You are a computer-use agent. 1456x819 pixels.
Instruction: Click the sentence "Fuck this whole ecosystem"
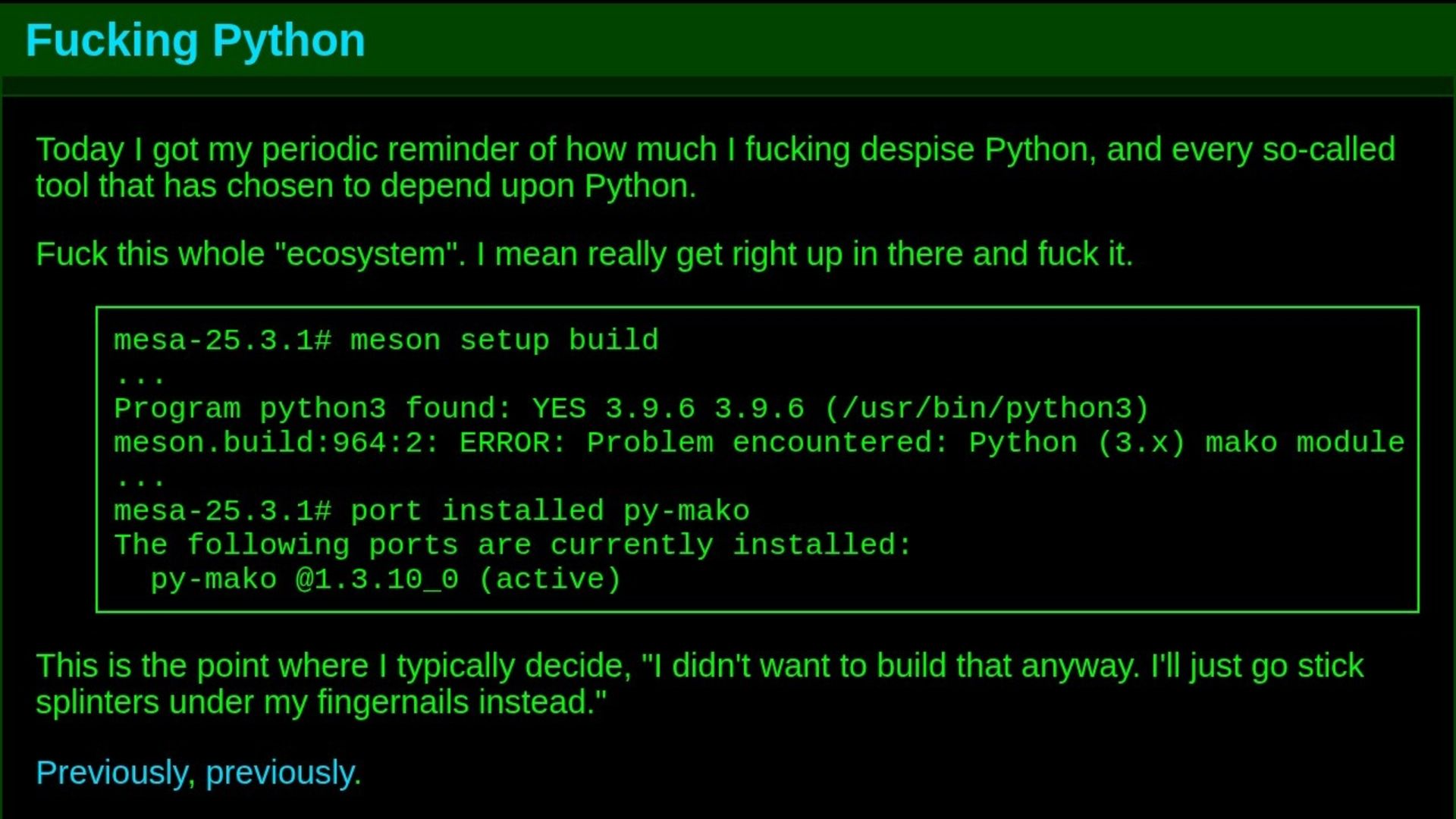pos(584,254)
